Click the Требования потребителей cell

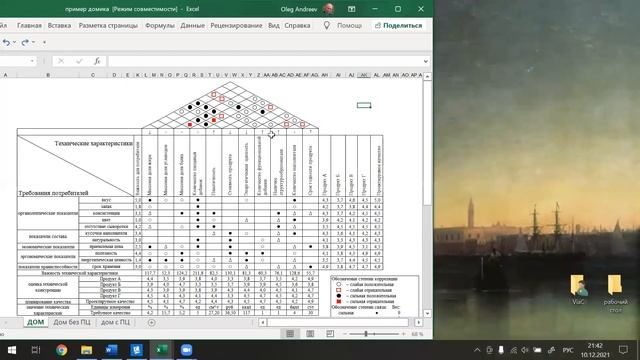coord(53,193)
